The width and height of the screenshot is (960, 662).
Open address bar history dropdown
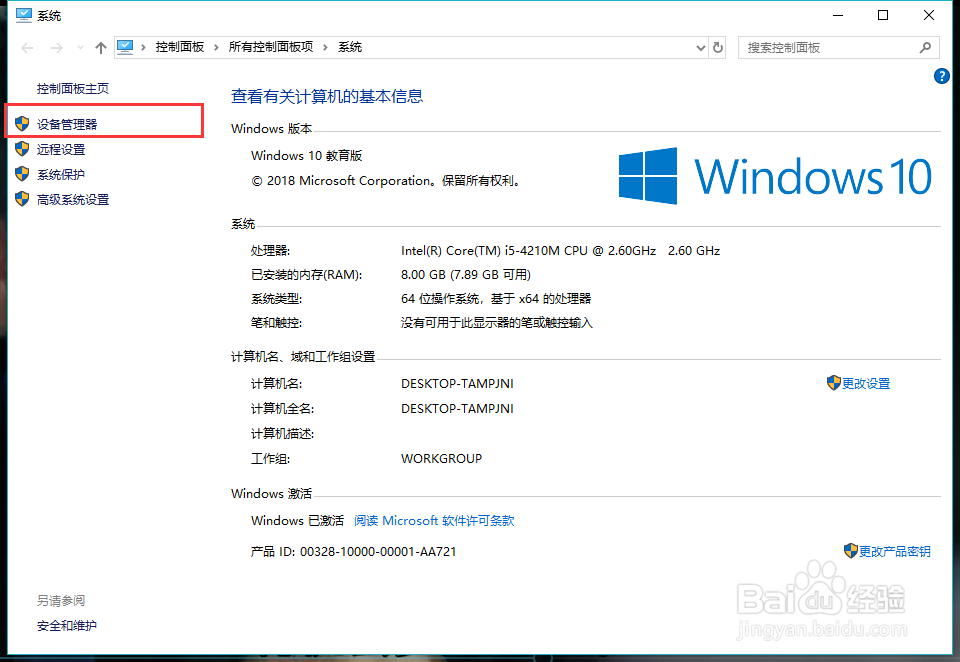[x=701, y=48]
